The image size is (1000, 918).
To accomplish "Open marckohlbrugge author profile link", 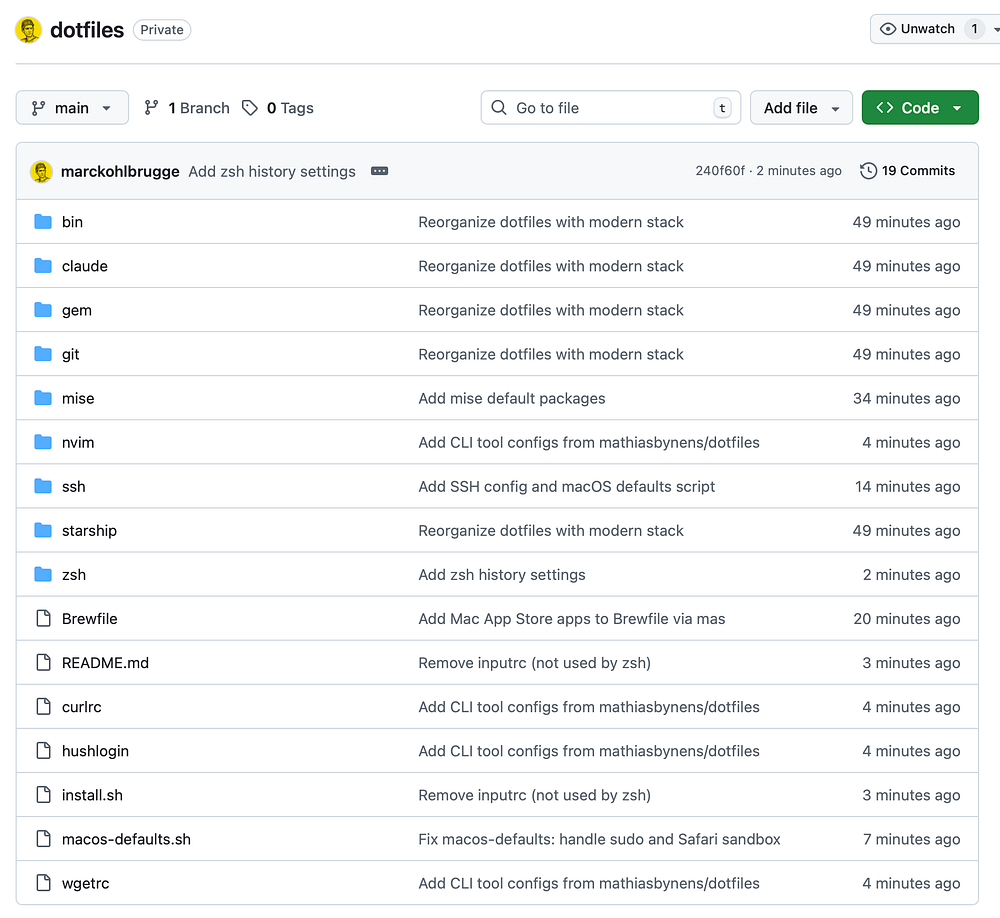I will pyautogui.click(x=120, y=172).
